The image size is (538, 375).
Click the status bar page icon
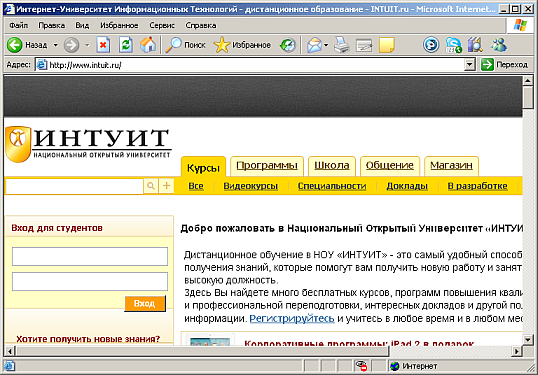coord(10,366)
